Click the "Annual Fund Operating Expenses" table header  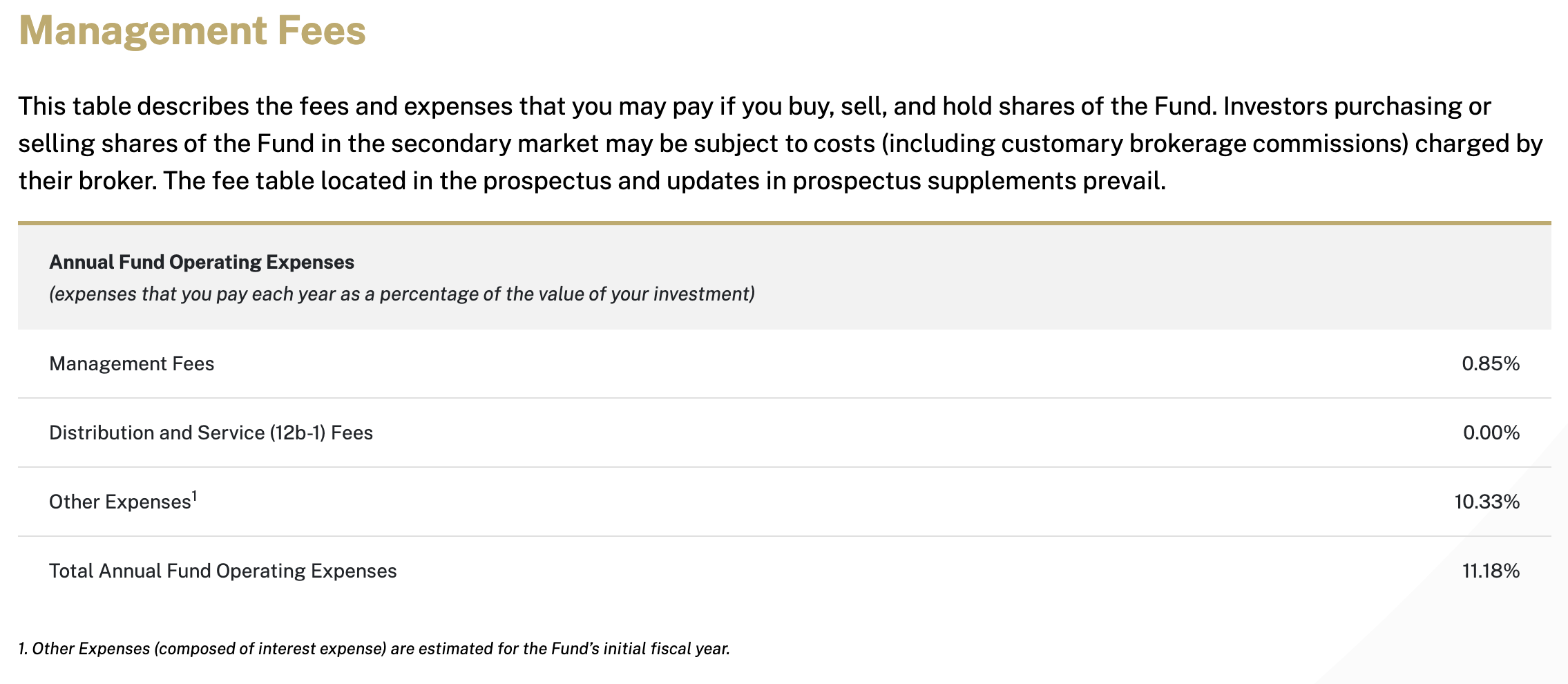pyautogui.click(x=201, y=263)
